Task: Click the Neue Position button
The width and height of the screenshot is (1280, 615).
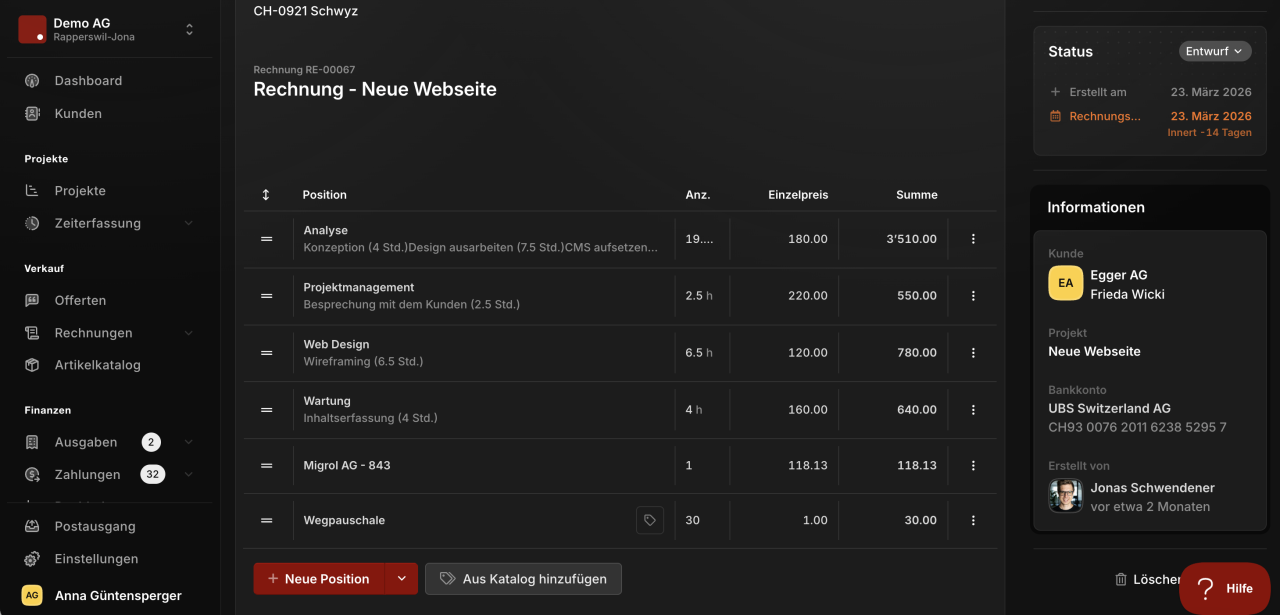Action: [x=319, y=579]
